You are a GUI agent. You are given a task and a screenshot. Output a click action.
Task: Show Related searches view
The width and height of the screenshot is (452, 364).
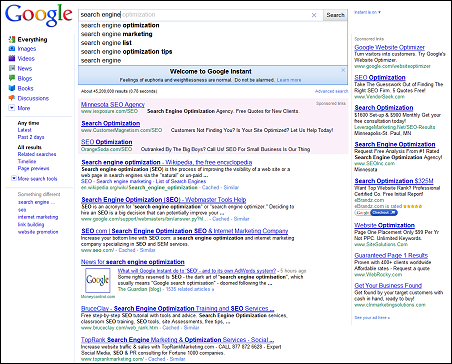click(x=37, y=154)
